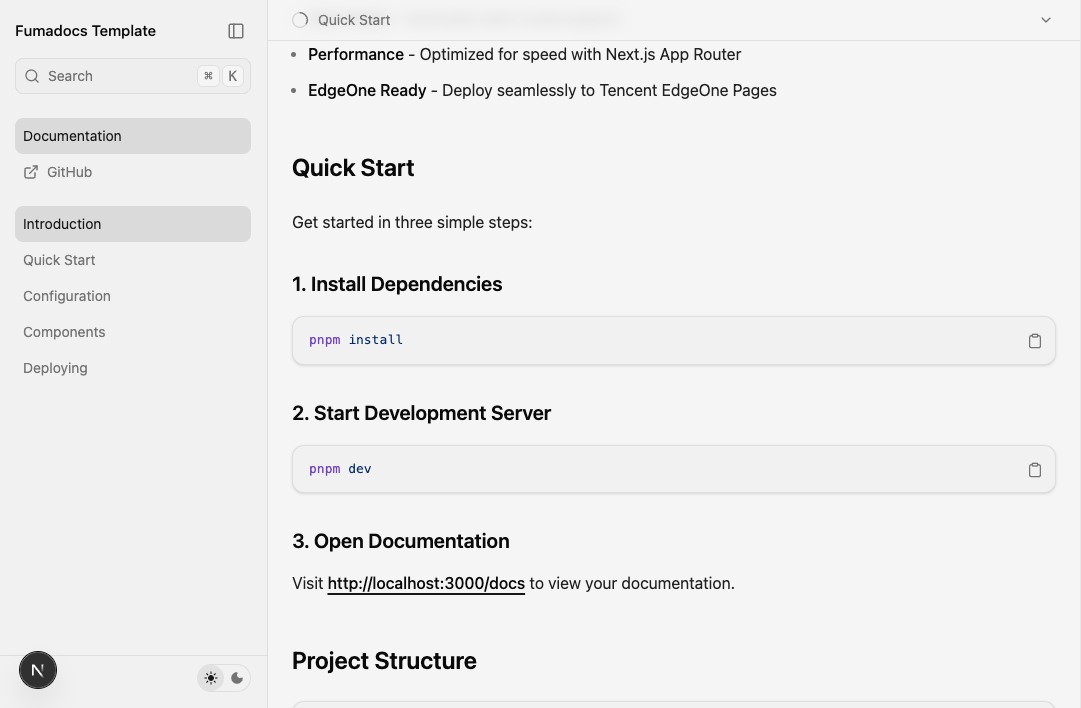This screenshot has height=708, width=1081.
Task: Open the Next.js dev tools badge
Action: pyautogui.click(x=38, y=670)
